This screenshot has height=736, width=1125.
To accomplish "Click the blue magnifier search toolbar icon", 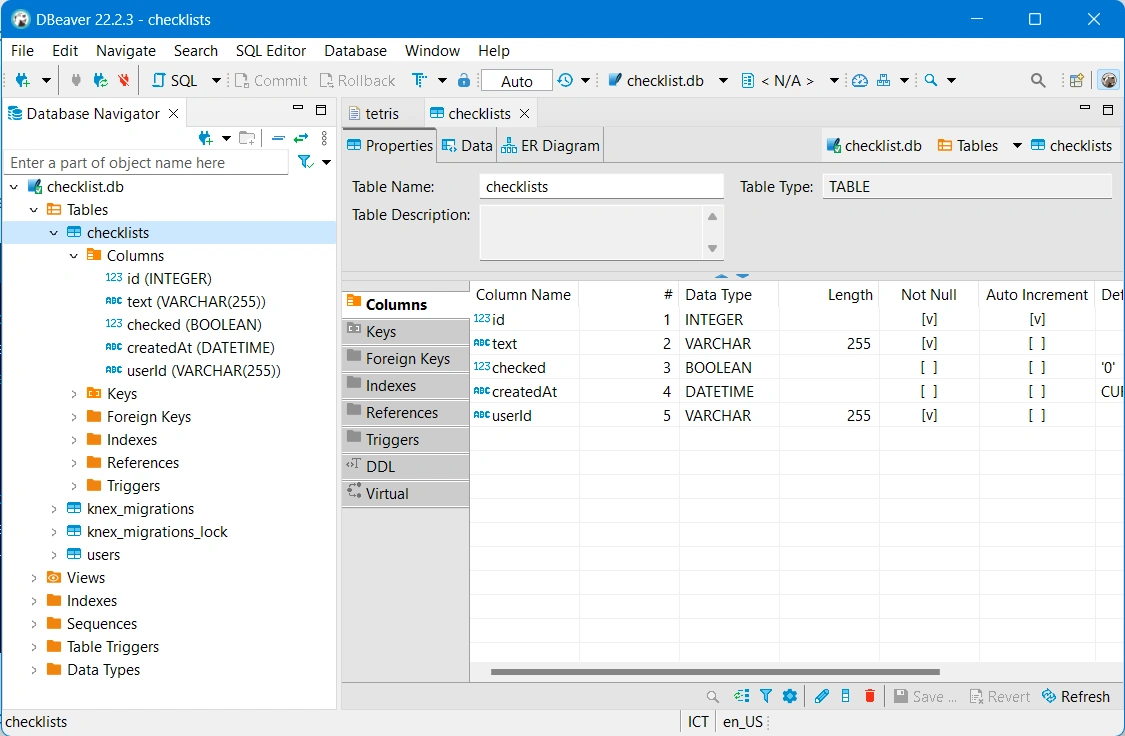I will [x=931, y=80].
